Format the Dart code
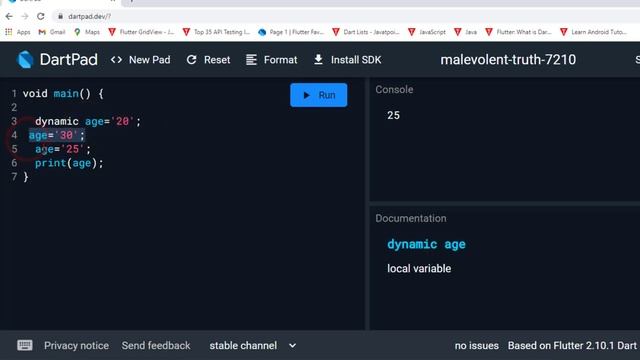Screen dimensions: 640x360 point(272,60)
